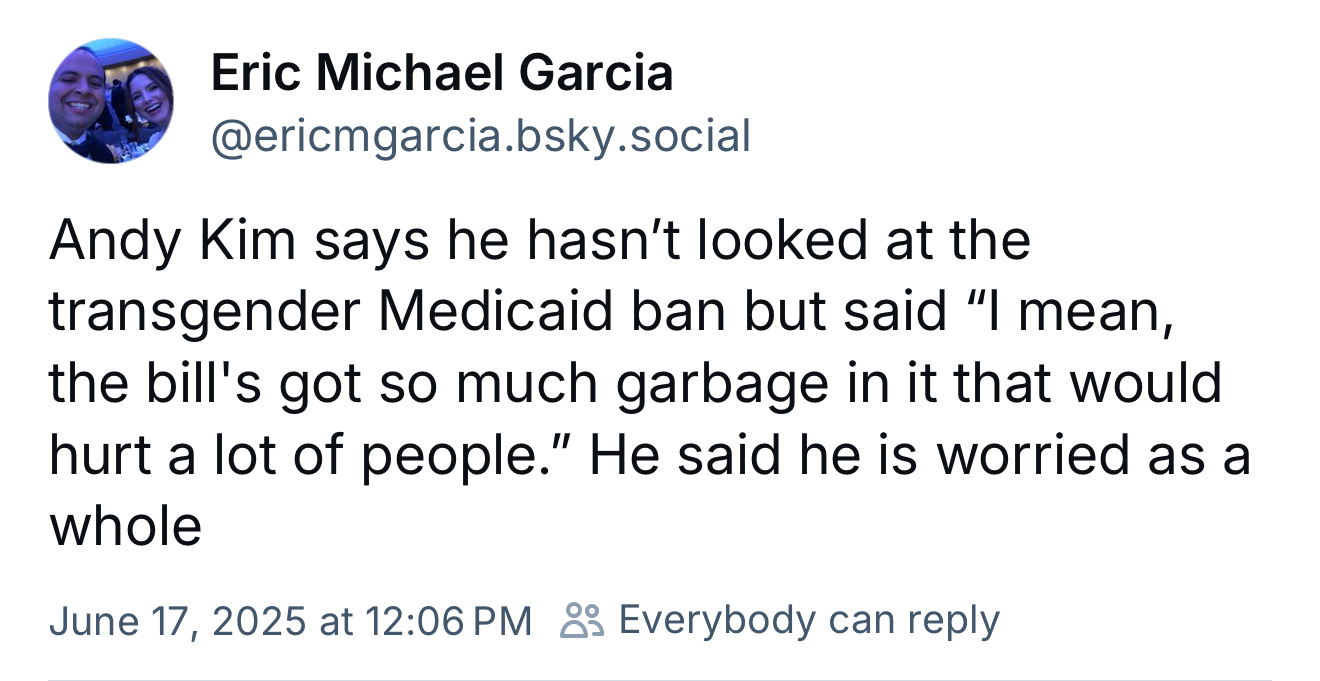Click the @ericmgarcia.bsky.social handle

coord(480,135)
